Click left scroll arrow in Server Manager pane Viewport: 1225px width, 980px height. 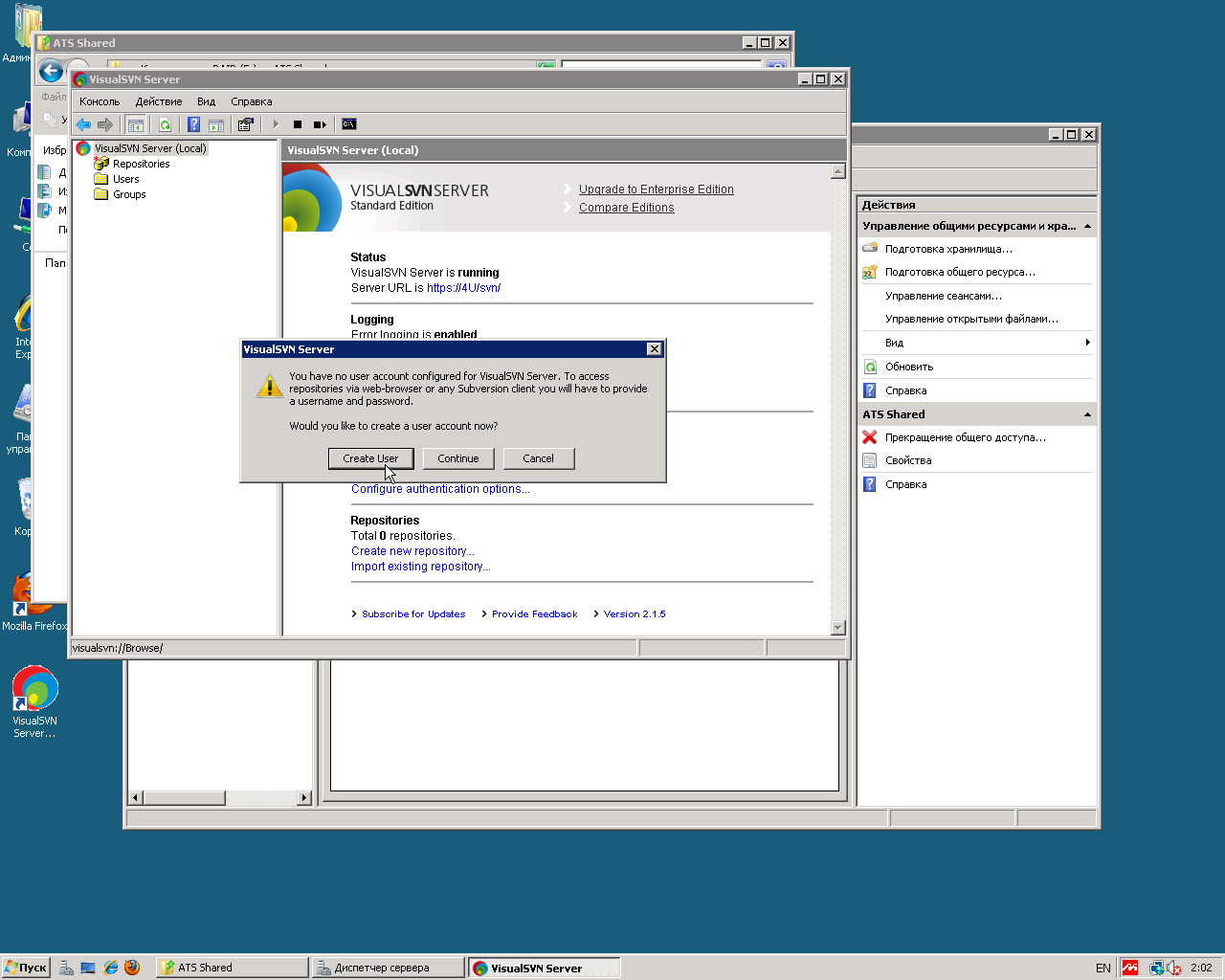136,797
